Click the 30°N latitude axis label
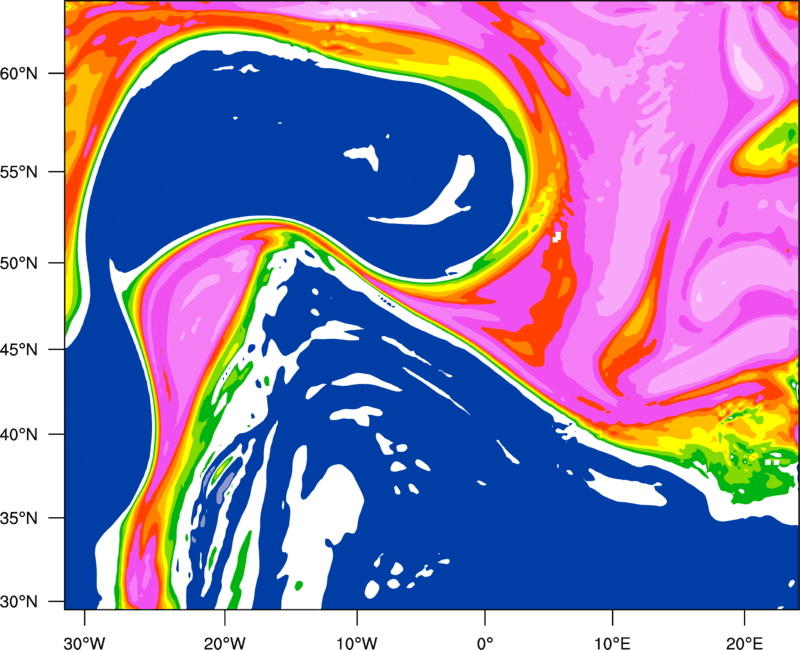Viewport: 800px width, 650px height. [19, 602]
